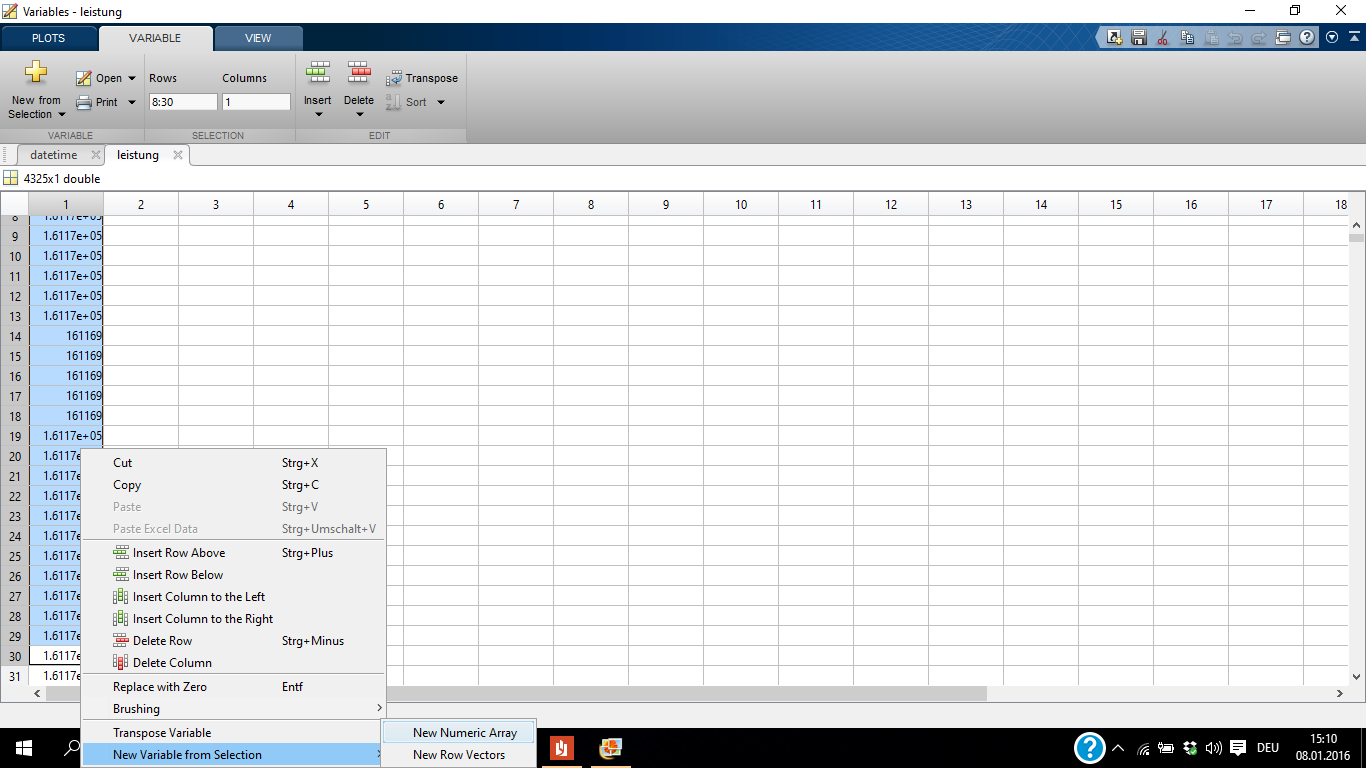Open MATLAB Help via question mark icon
The image size is (1366, 768).
[x=1307, y=38]
